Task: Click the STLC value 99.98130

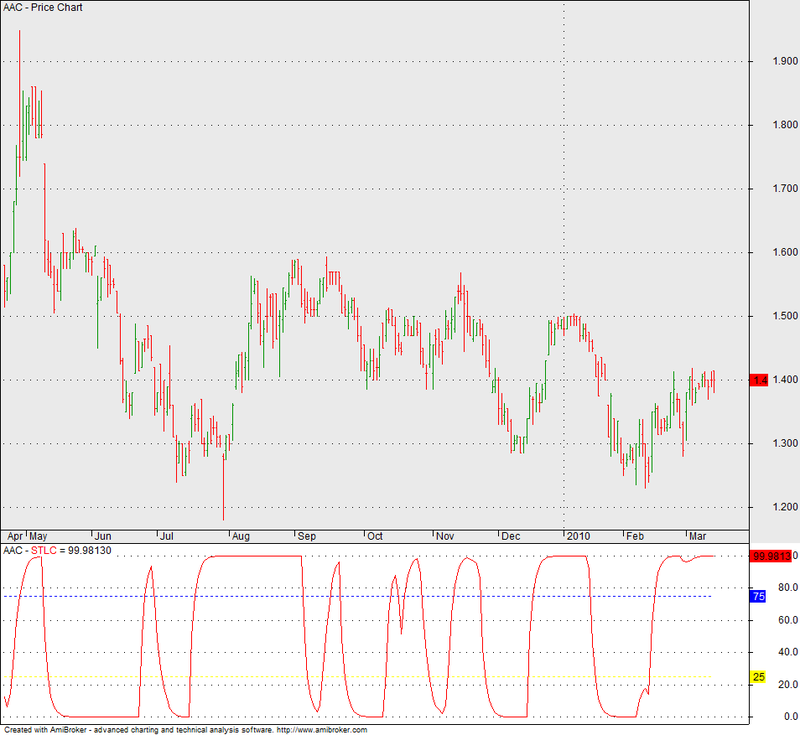Action: click(89, 551)
